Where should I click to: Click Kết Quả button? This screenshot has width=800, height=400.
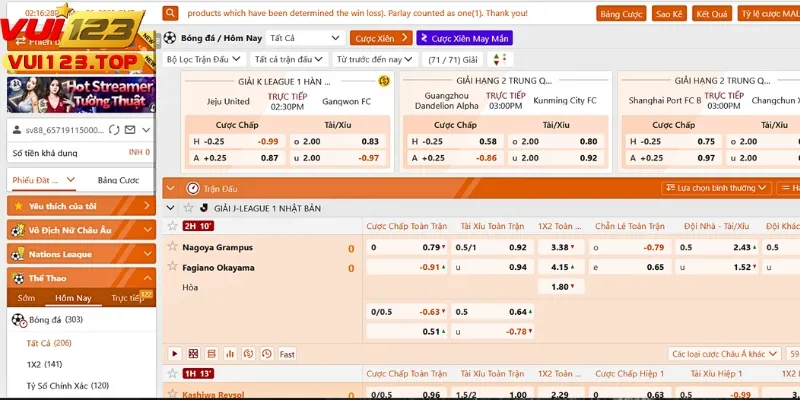pyautogui.click(x=712, y=14)
